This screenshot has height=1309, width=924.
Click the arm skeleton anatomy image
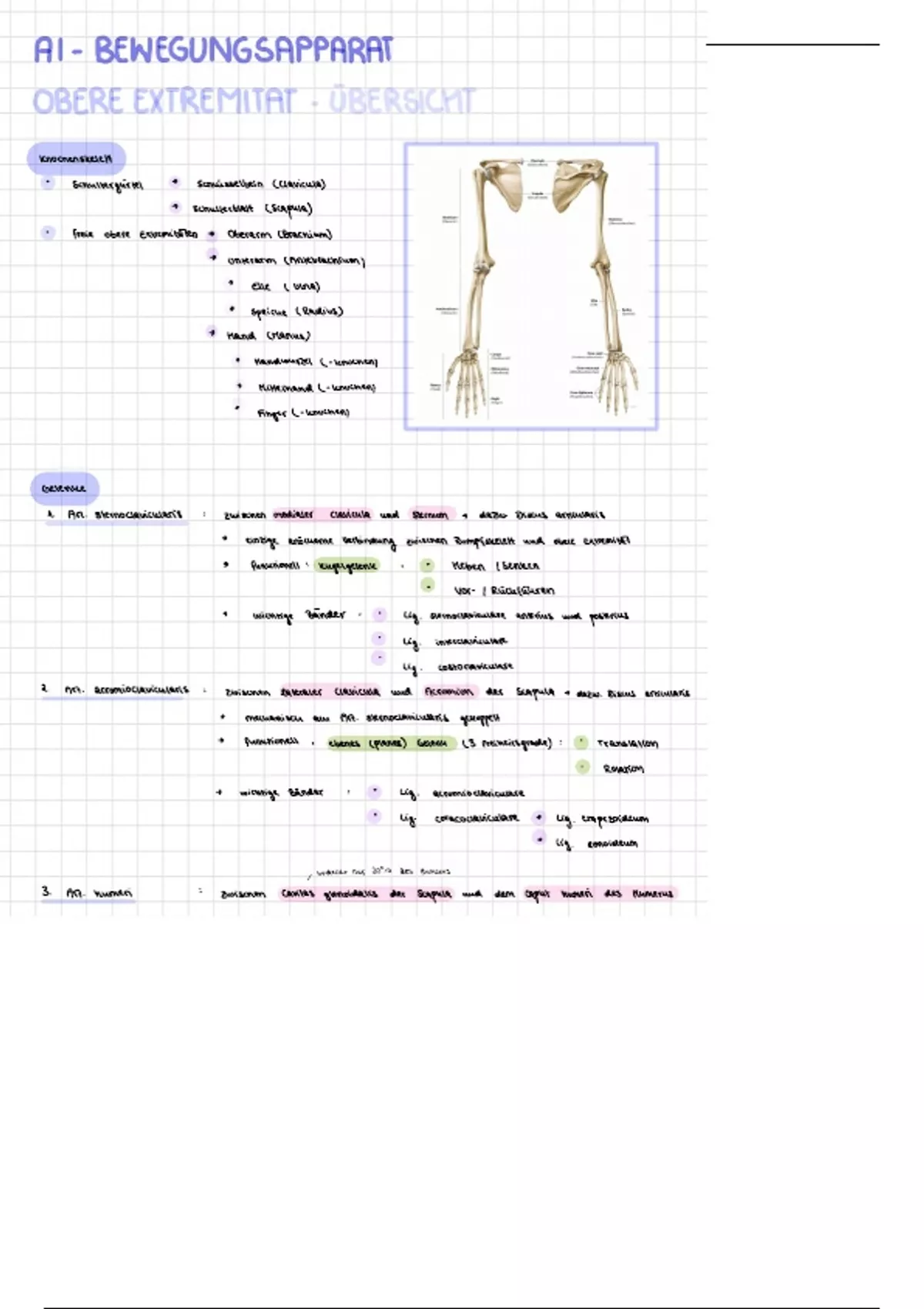pyautogui.click(x=531, y=286)
